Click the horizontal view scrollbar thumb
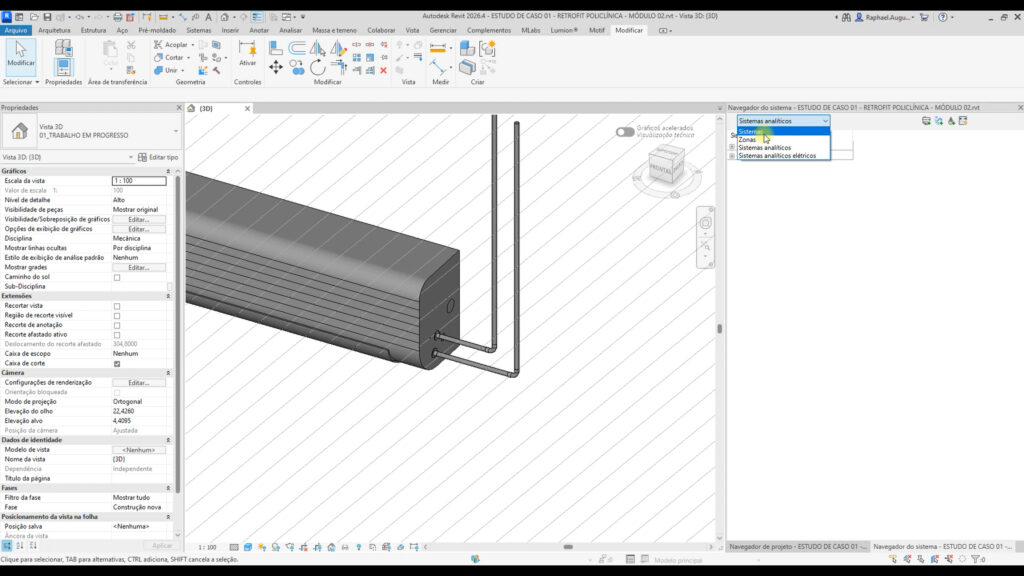 click(568, 547)
